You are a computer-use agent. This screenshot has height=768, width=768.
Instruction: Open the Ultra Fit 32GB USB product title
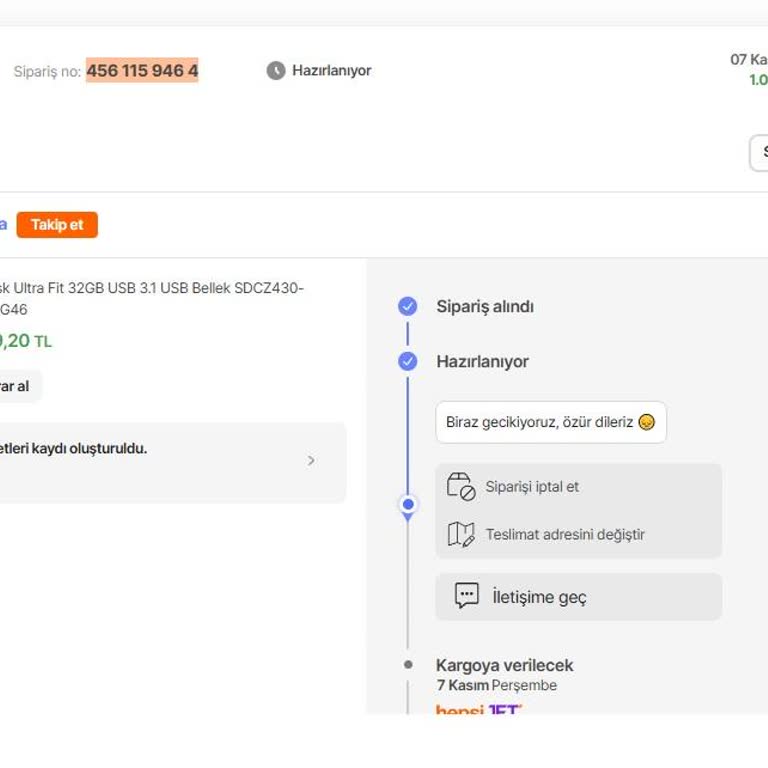[x=151, y=298]
